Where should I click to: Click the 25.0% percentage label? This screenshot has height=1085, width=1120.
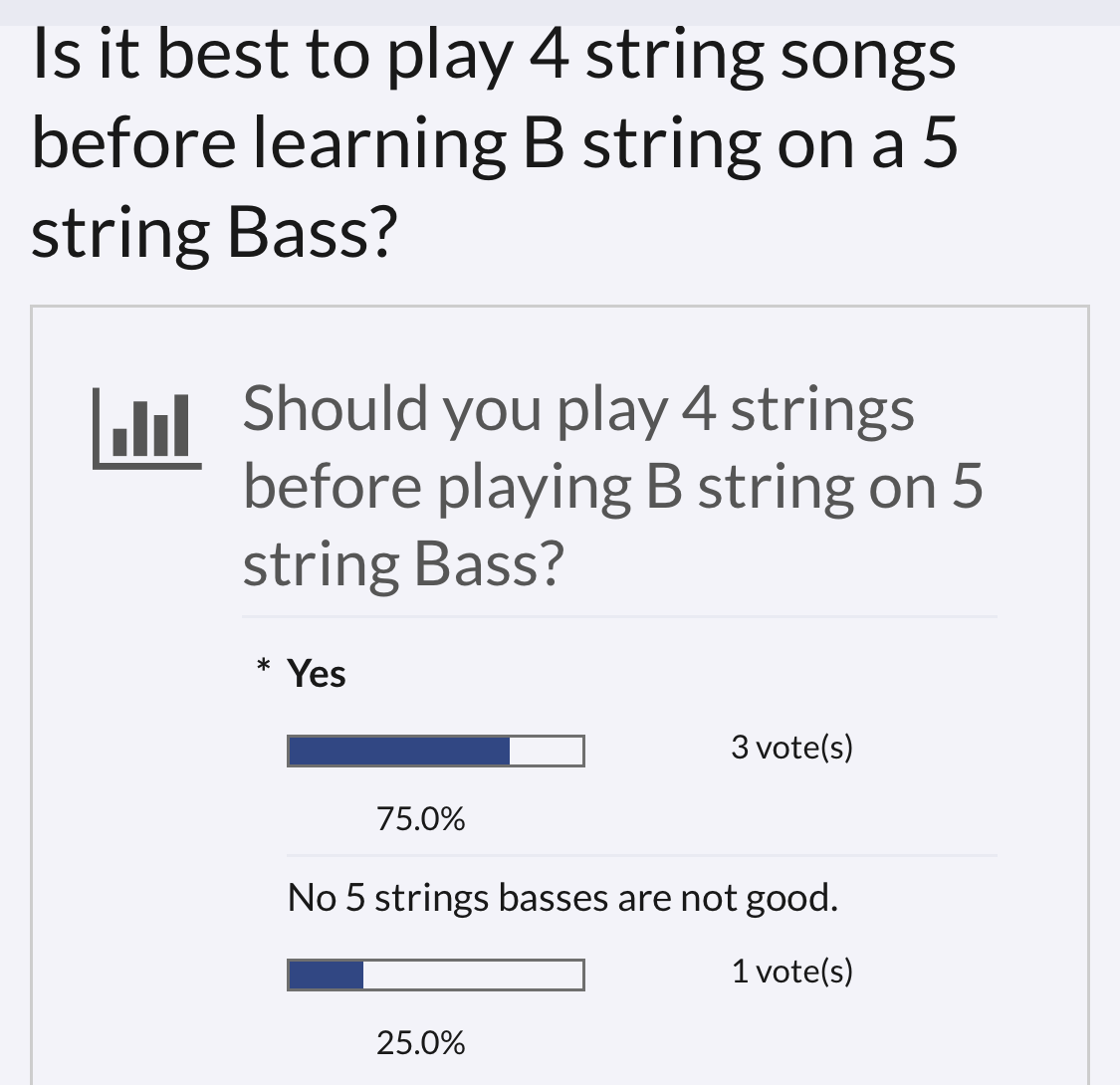click(421, 1043)
